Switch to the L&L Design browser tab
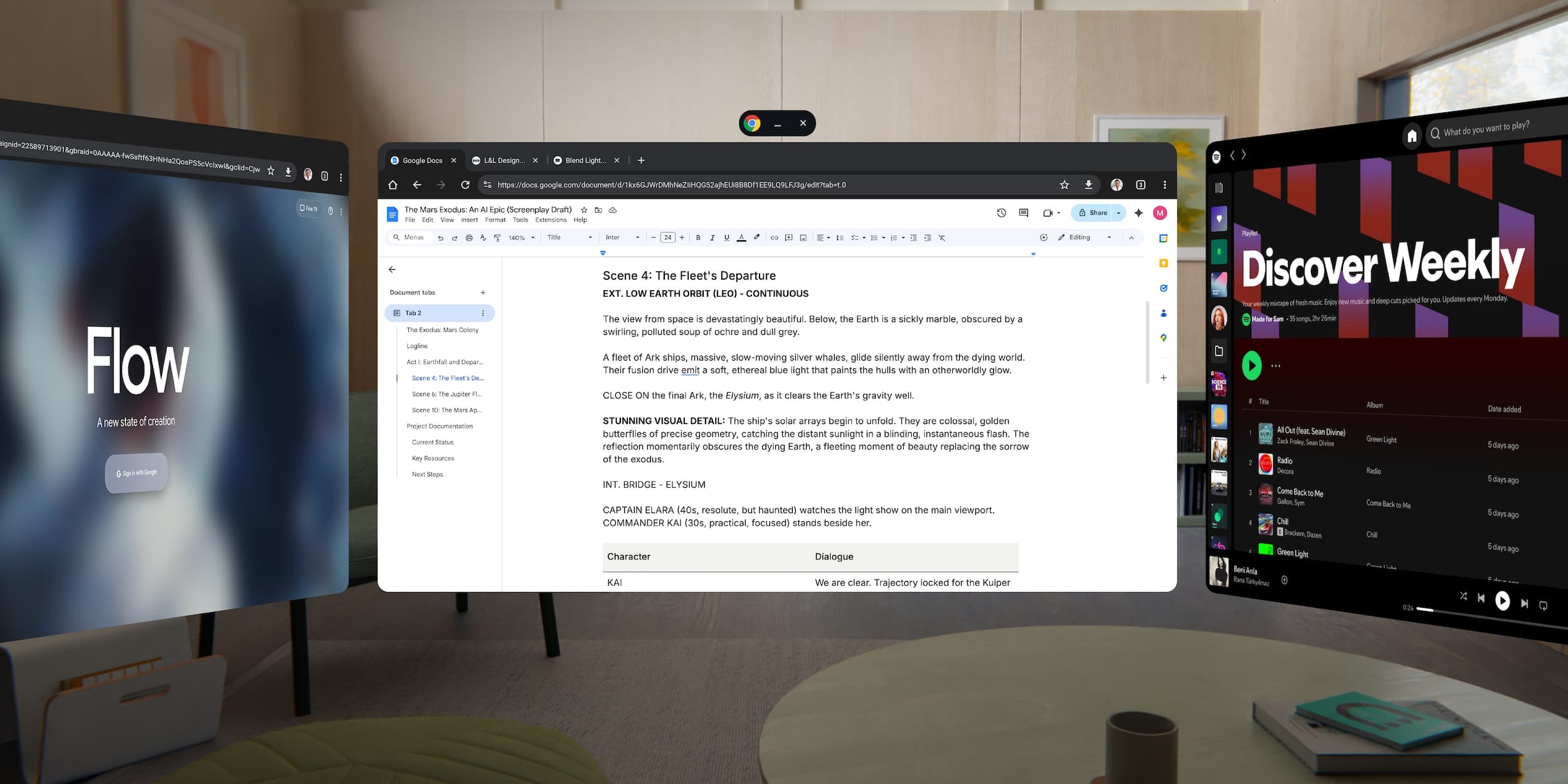Screen dimensions: 1568x784 pos(504,161)
